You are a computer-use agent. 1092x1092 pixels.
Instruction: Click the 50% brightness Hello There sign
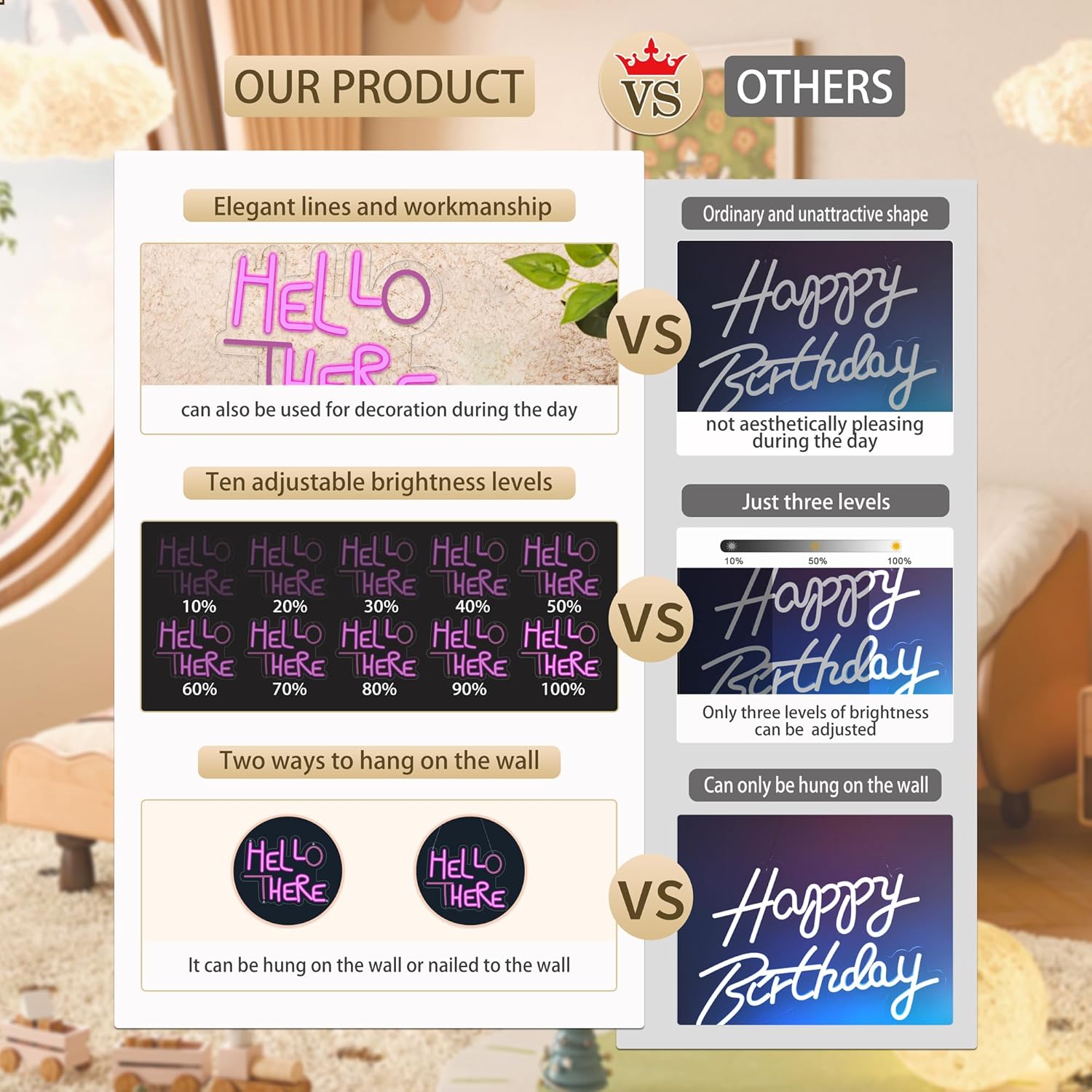[562, 566]
